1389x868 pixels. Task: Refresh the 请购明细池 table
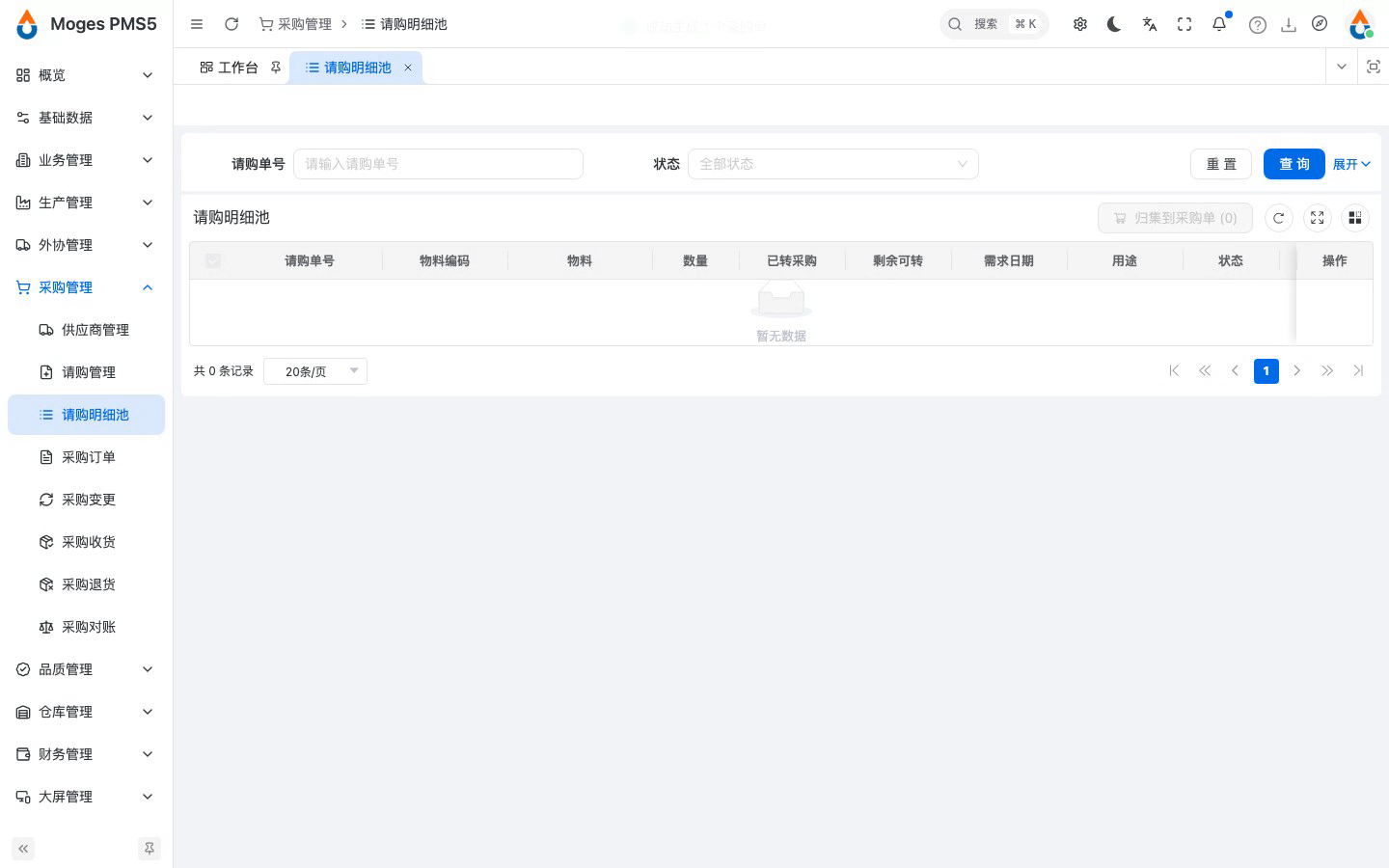click(x=1279, y=218)
